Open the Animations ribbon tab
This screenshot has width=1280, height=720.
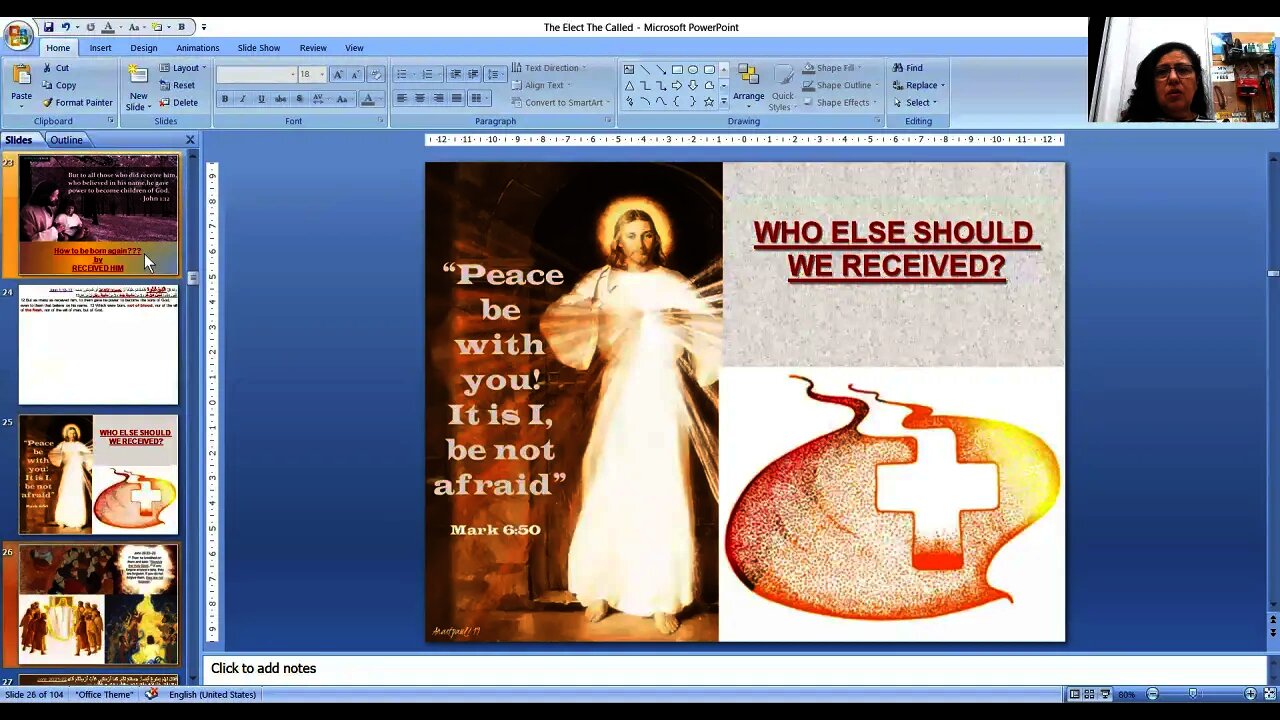point(197,48)
